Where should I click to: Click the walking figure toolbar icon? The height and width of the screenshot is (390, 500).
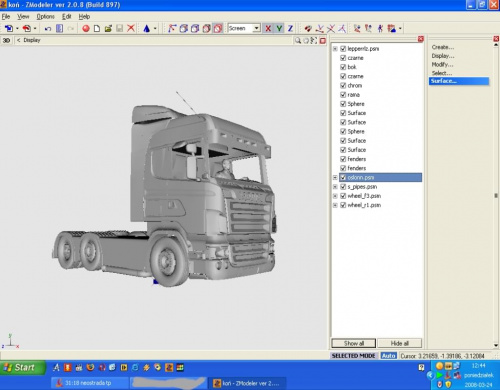point(380,29)
